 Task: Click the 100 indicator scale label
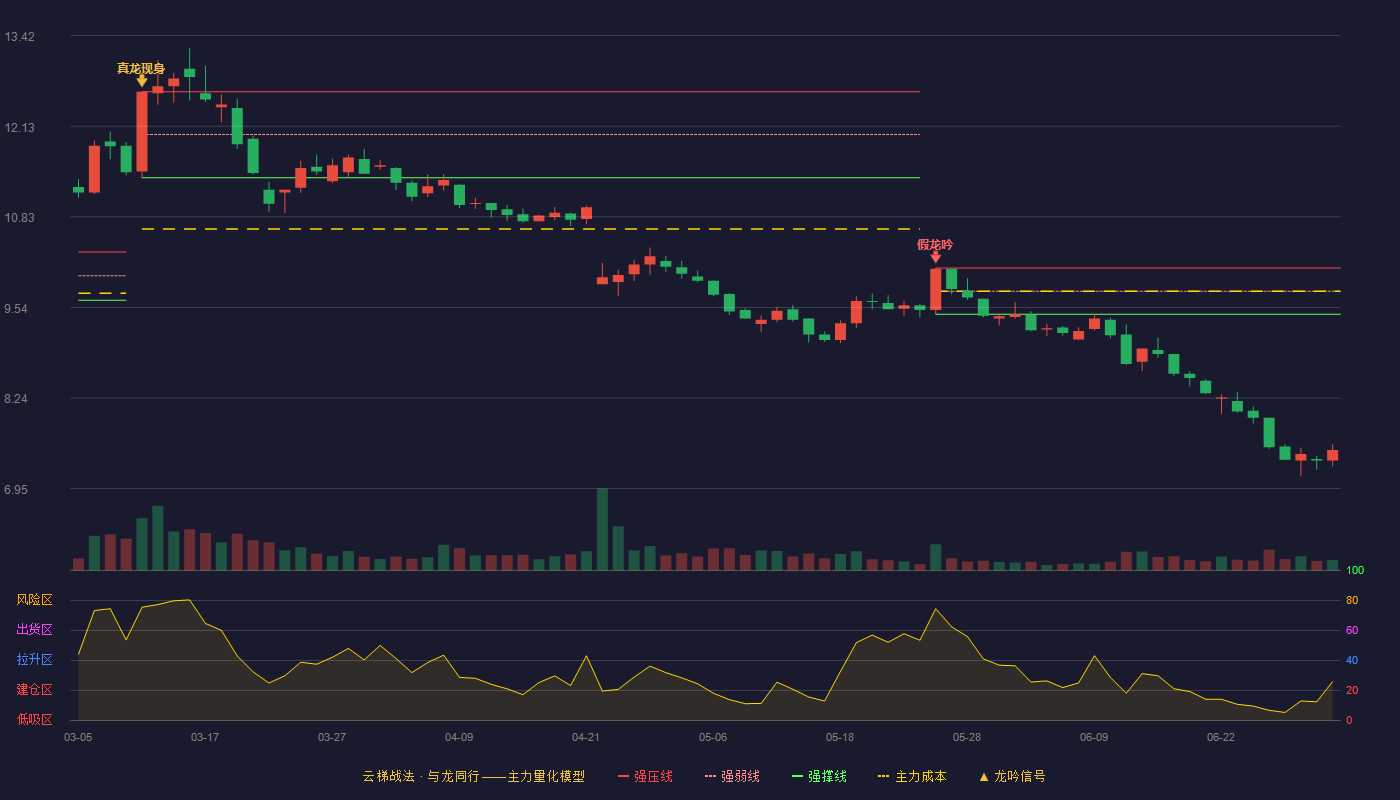(1355, 571)
